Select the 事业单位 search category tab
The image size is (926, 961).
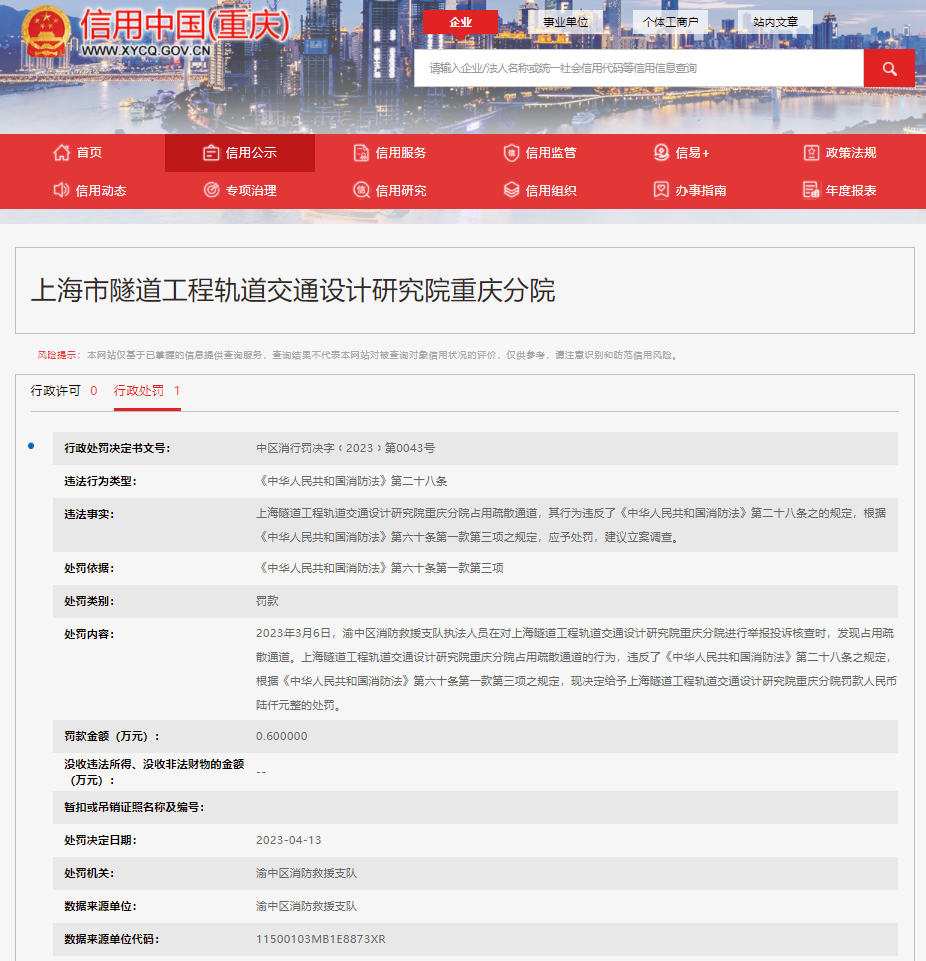coord(565,22)
